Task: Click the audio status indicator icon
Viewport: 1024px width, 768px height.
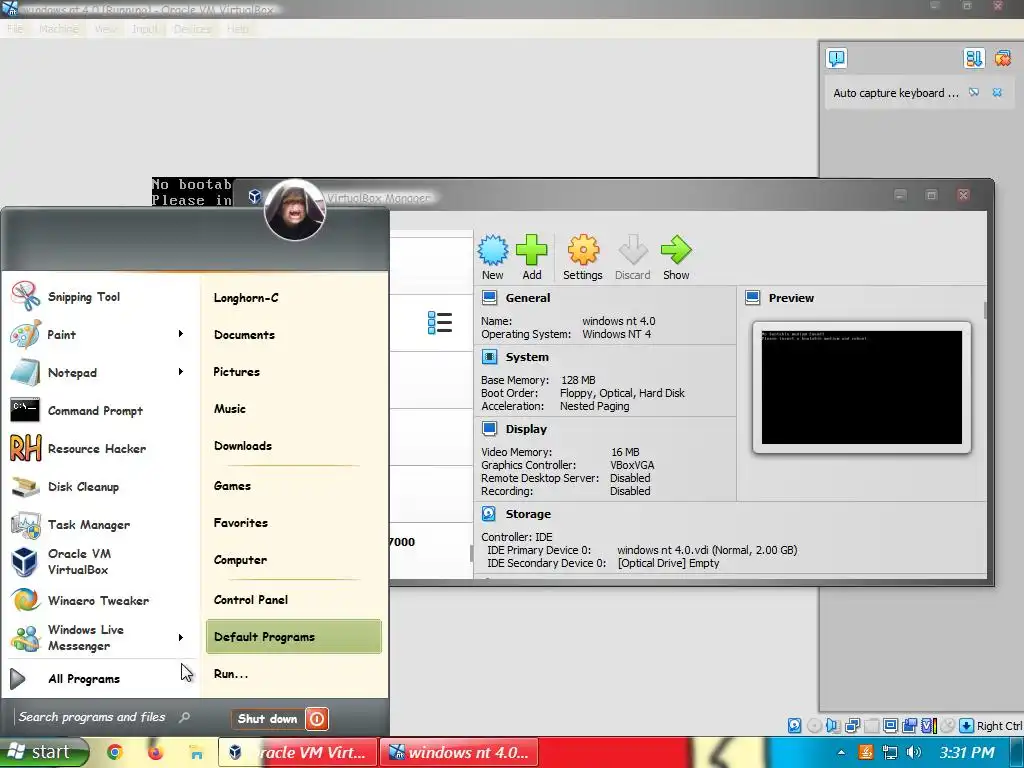Action: click(x=833, y=726)
